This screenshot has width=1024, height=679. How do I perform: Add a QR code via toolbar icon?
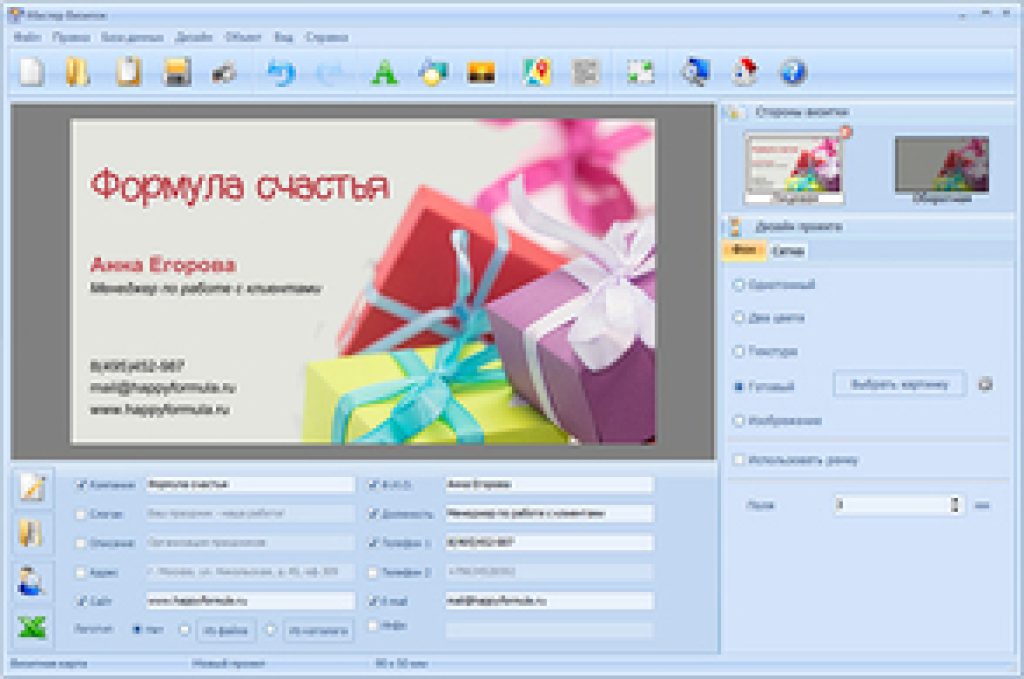point(585,73)
